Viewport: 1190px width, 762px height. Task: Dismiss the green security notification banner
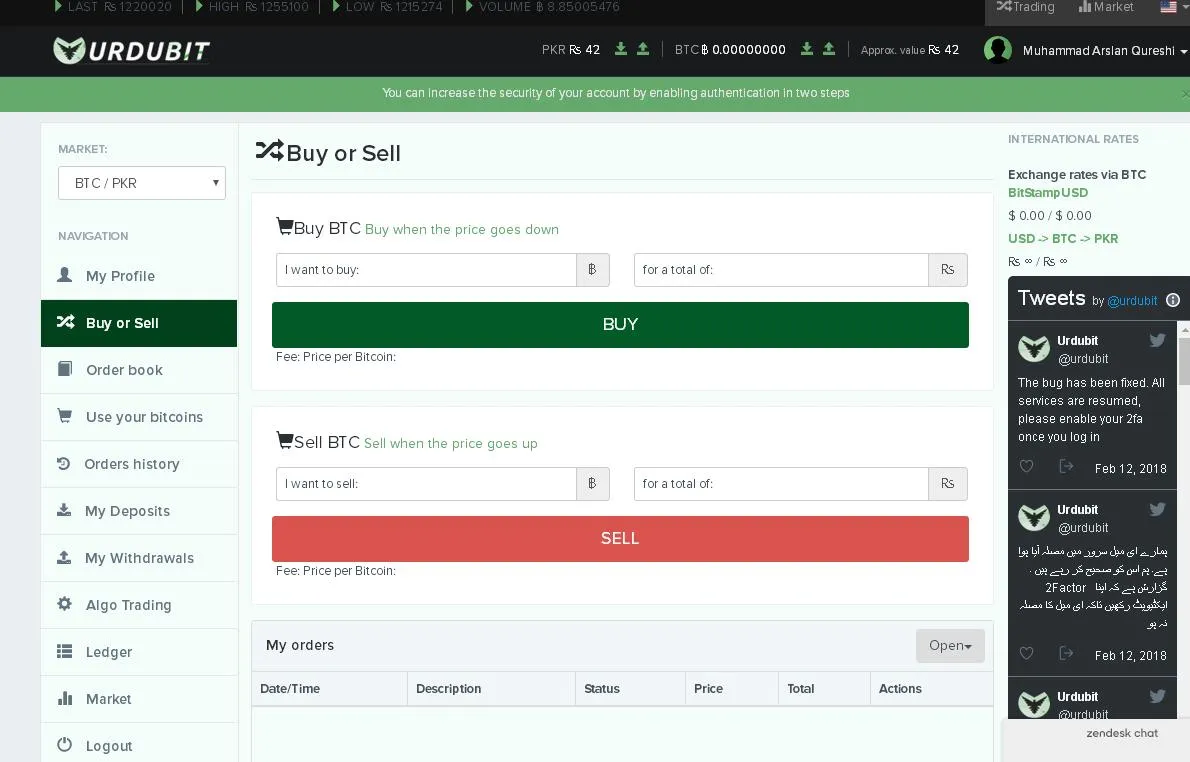click(x=1185, y=93)
